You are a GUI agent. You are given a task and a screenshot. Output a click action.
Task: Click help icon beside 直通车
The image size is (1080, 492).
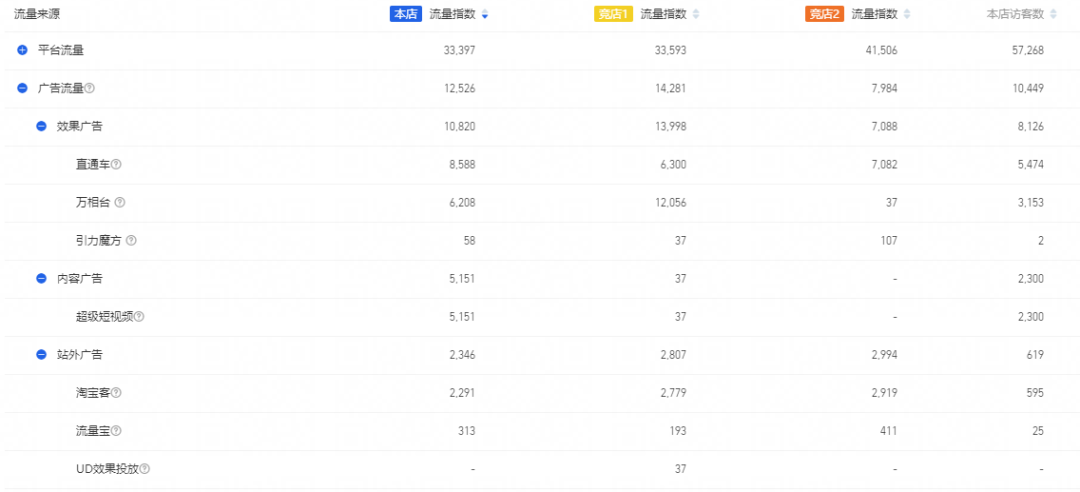coord(116,165)
